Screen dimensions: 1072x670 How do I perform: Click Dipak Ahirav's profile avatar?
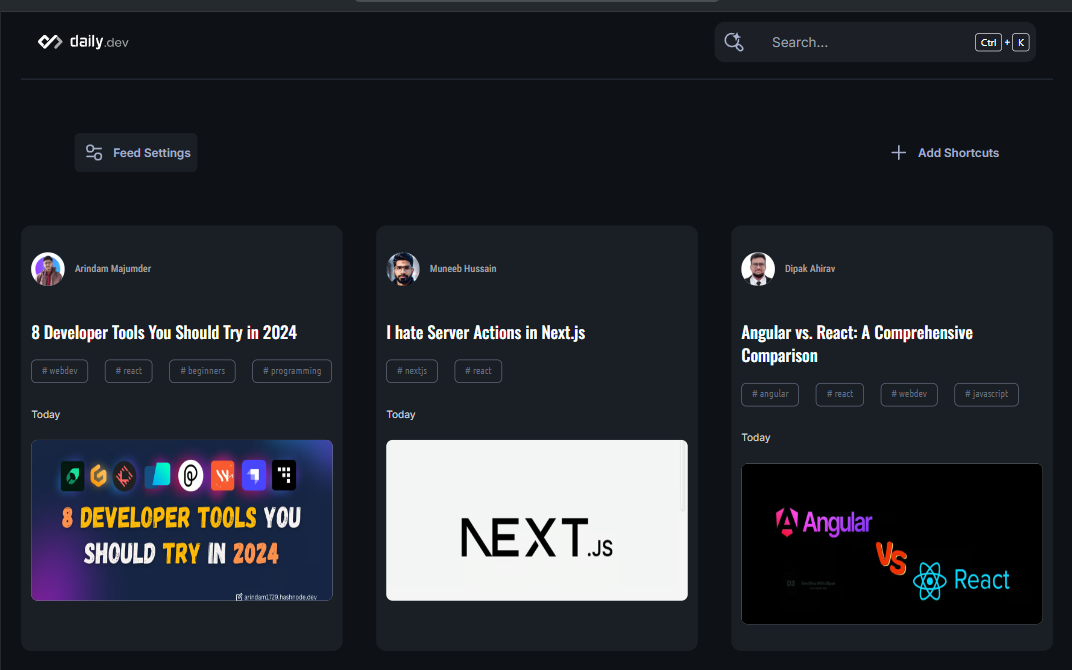coord(757,268)
